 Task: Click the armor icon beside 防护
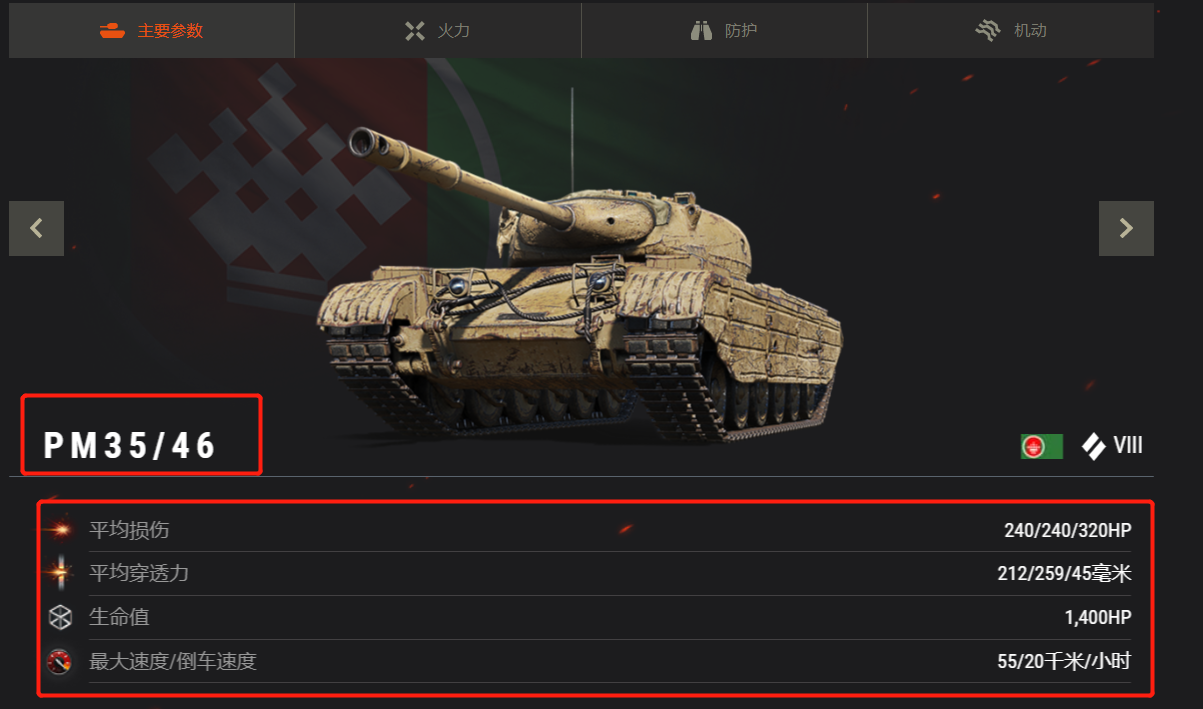coord(701,31)
